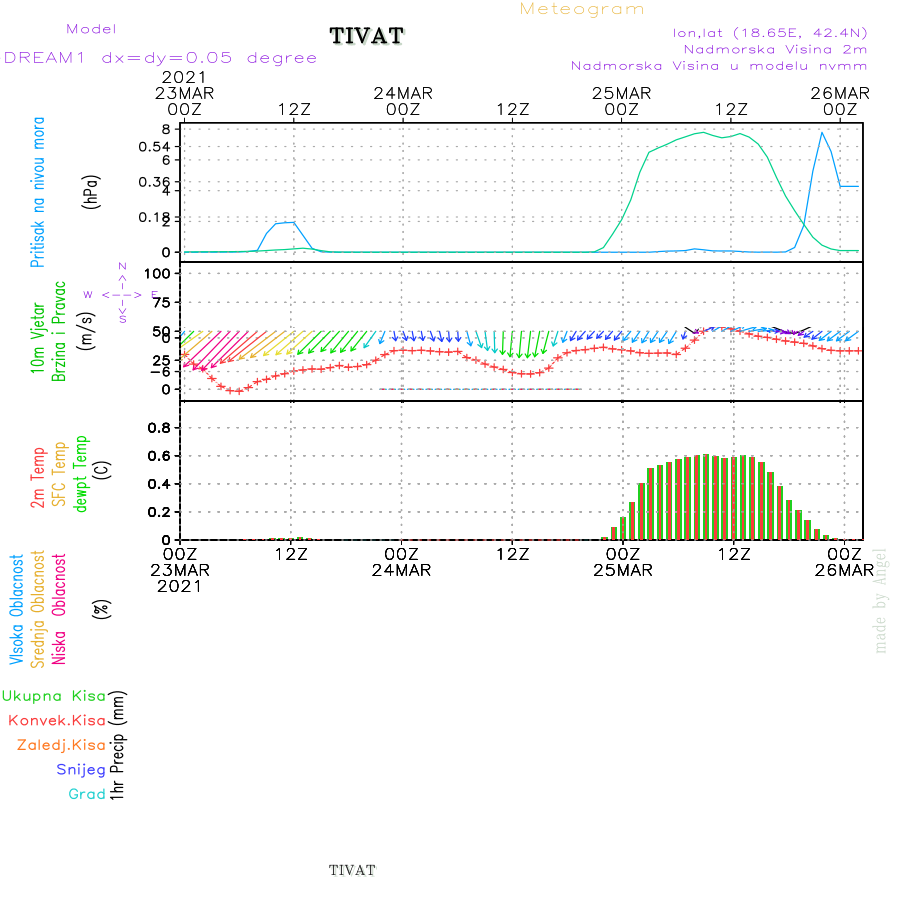Screen dimensions: 900x900
Task: Select the bold TIVAT heading at top
Action: [x=366, y=36]
